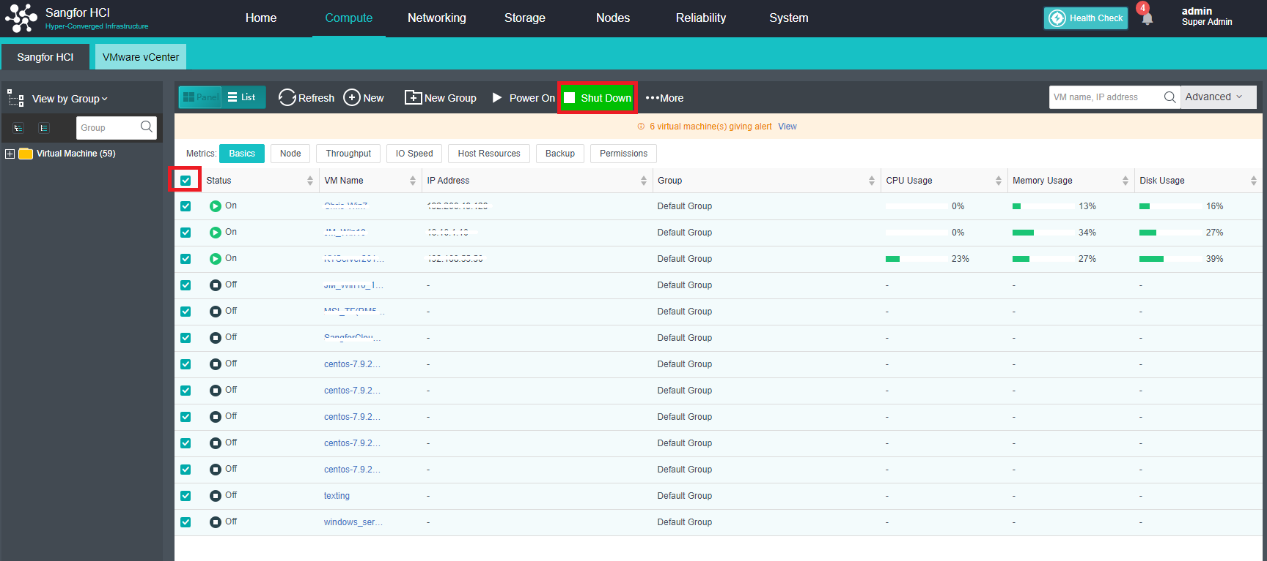Click the New Group folder icon
The image size is (1267, 561).
click(x=413, y=98)
